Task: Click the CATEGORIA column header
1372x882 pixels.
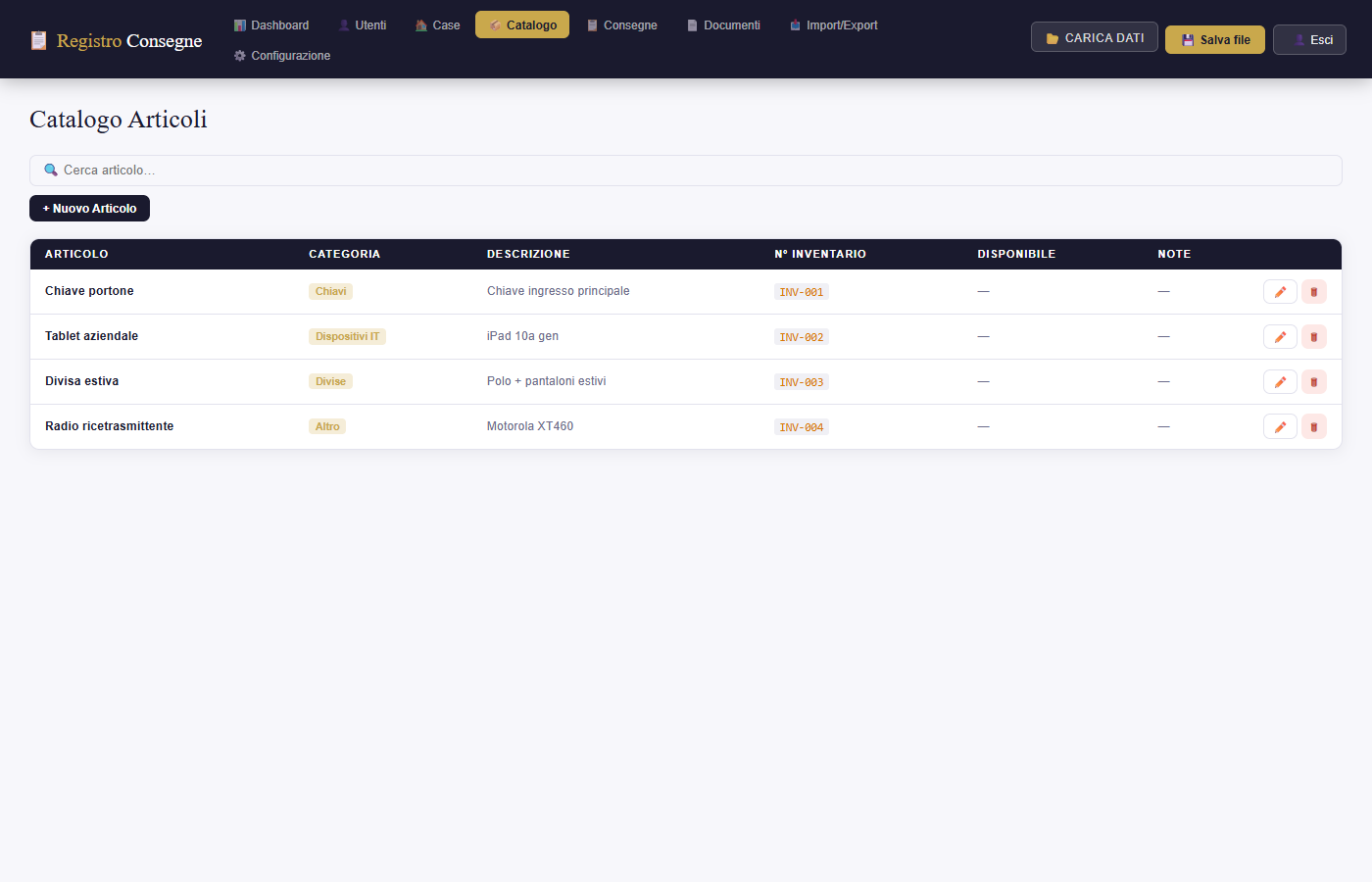Action: tap(344, 254)
